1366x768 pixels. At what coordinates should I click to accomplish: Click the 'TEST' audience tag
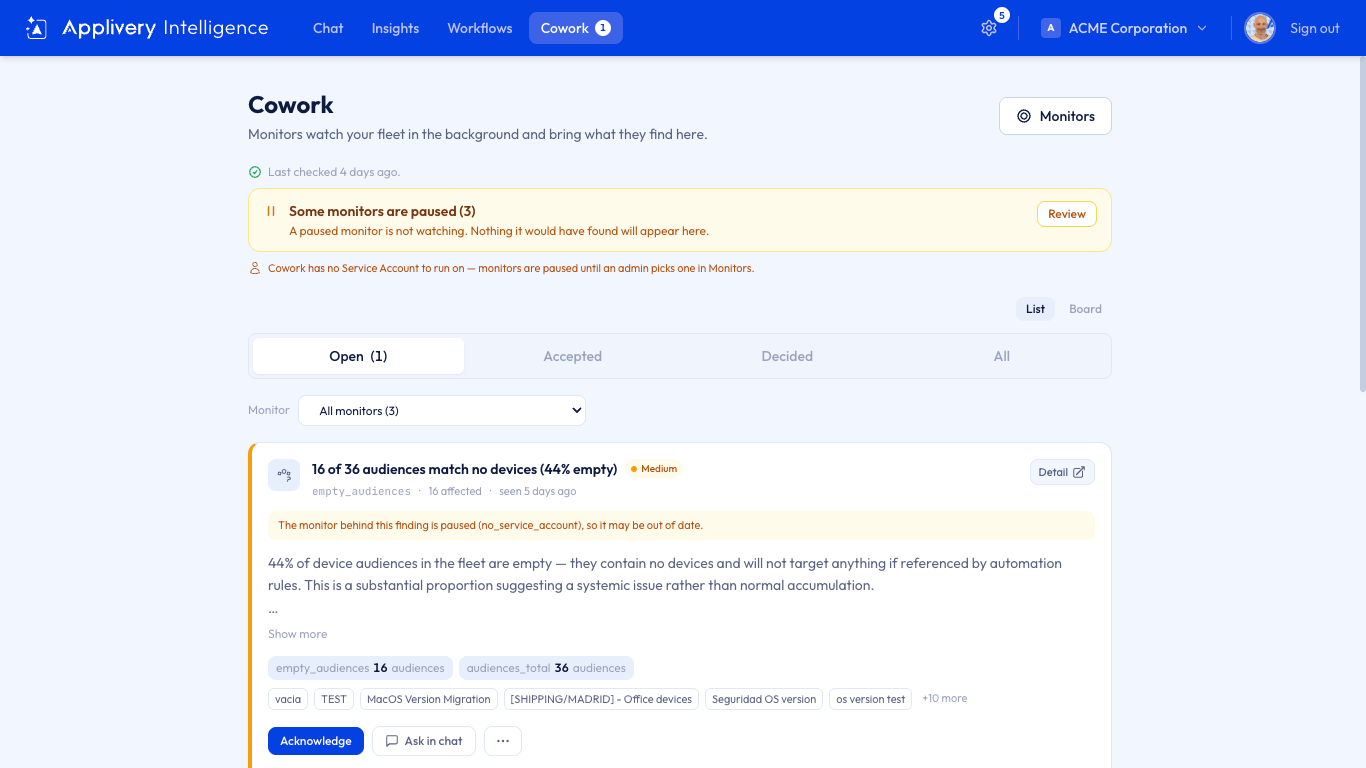pyautogui.click(x=334, y=699)
